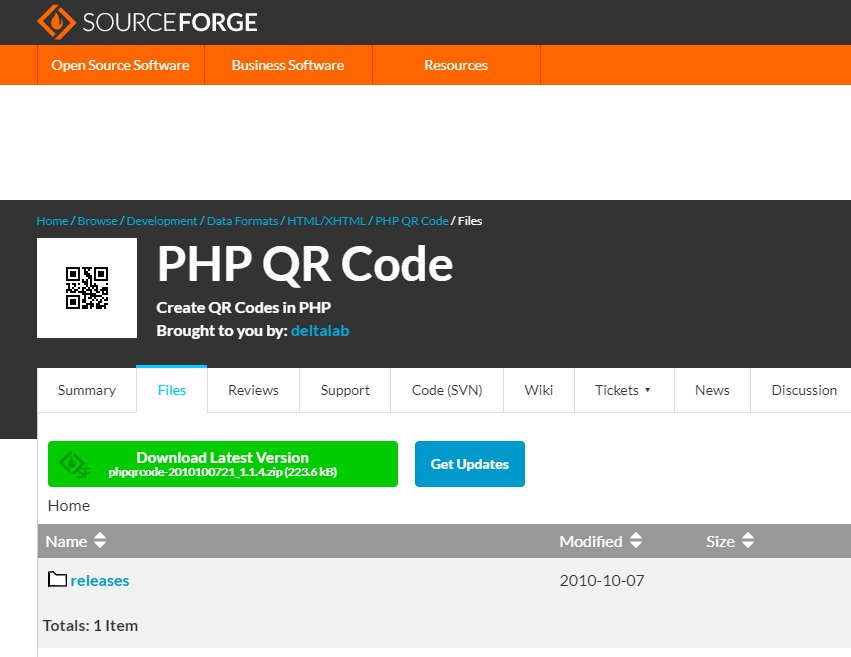Open the Tickets dropdown tab
This screenshot has width=851, height=657.
click(624, 390)
